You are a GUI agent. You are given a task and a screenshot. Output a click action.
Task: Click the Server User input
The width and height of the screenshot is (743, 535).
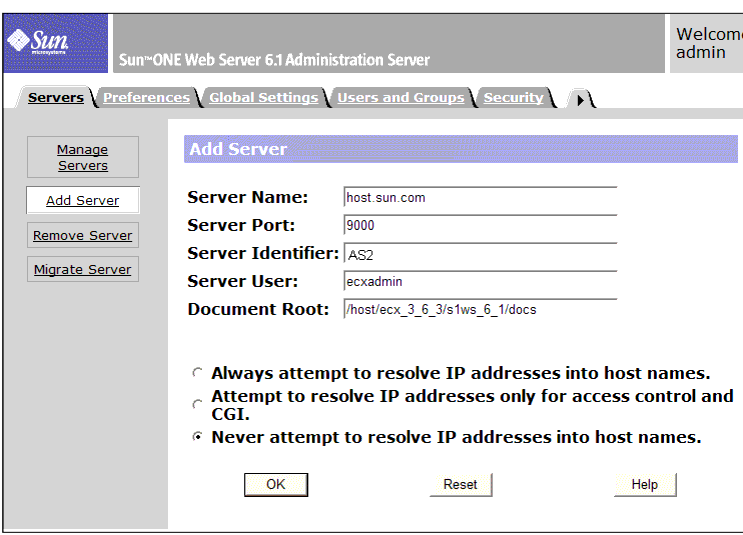coord(480,281)
